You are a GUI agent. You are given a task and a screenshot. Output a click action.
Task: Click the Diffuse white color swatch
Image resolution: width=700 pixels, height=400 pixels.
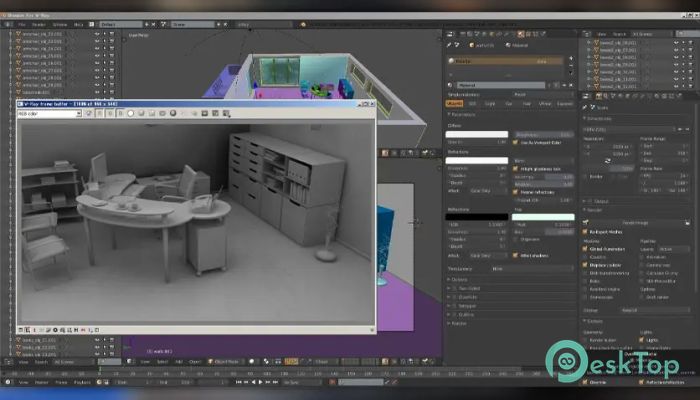click(x=477, y=134)
